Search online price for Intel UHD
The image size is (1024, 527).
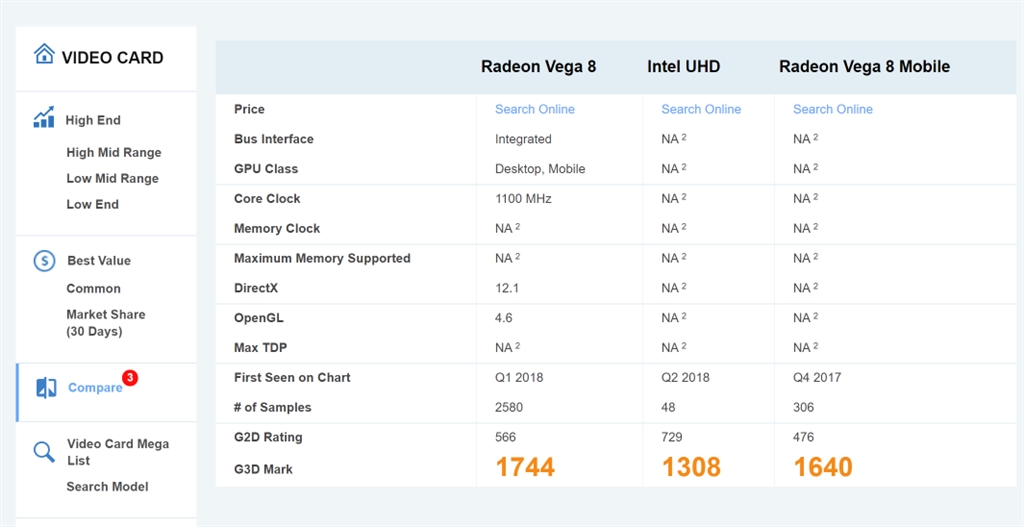[x=701, y=109]
